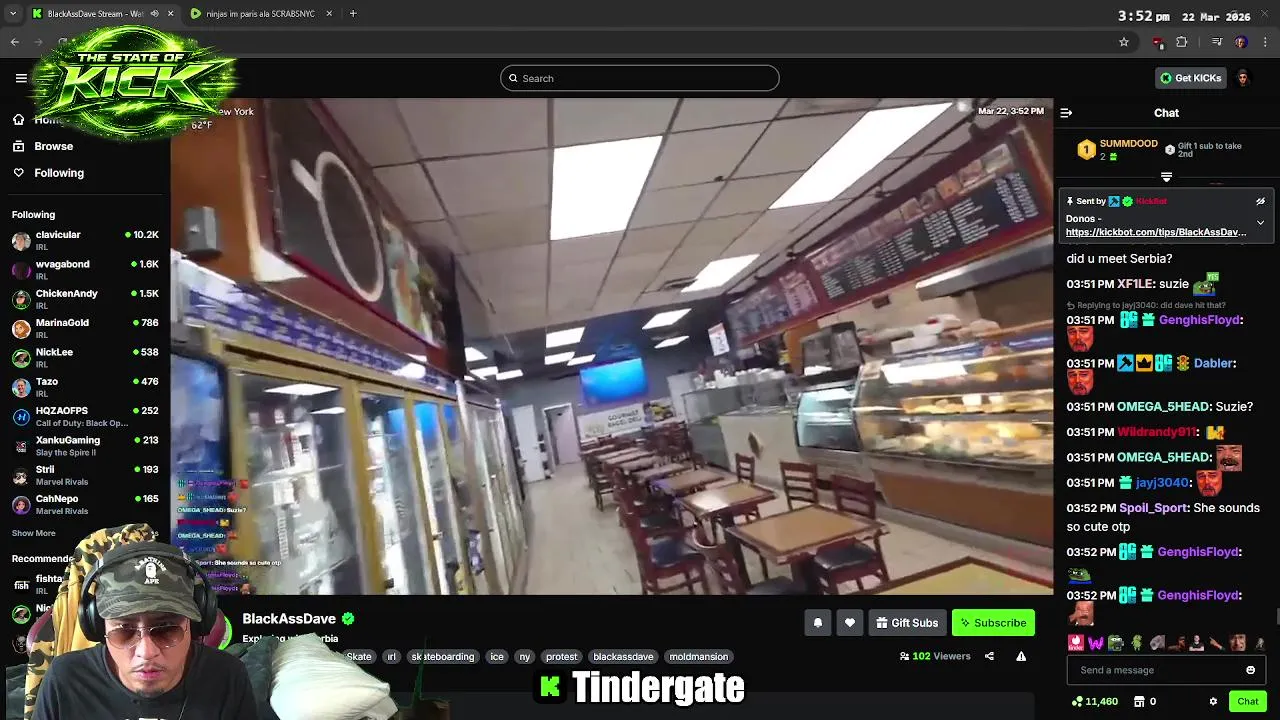
Task: Click the heart follow button under stream
Action: click(x=849, y=623)
